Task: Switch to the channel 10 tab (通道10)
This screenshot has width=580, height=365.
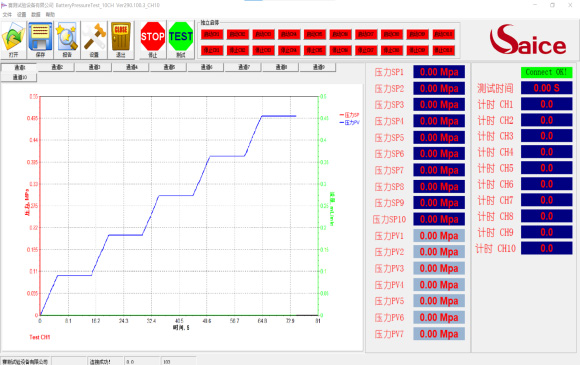Action: [x=19, y=77]
